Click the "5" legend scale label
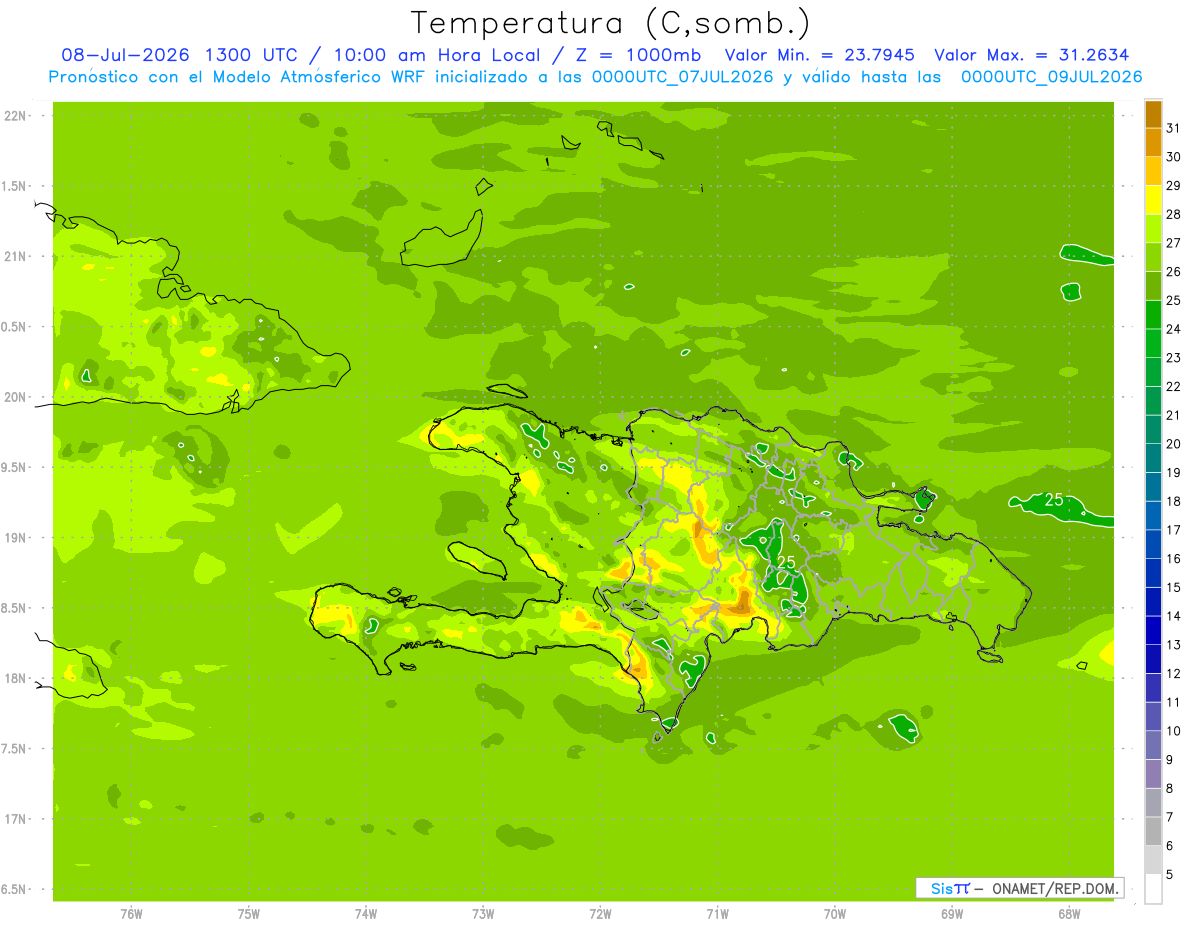 coord(1170,875)
